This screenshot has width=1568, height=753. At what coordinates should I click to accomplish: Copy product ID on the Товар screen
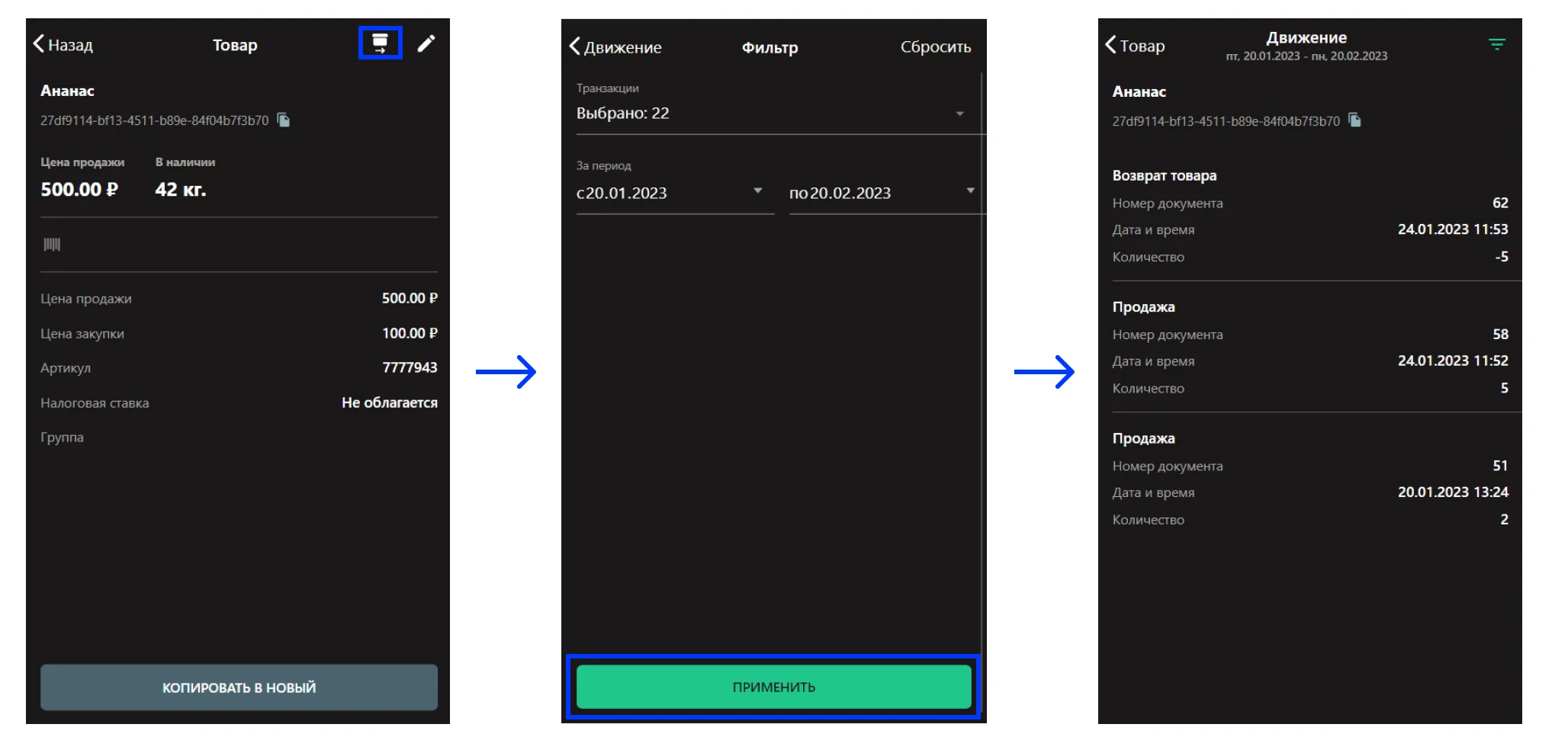point(284,120)
